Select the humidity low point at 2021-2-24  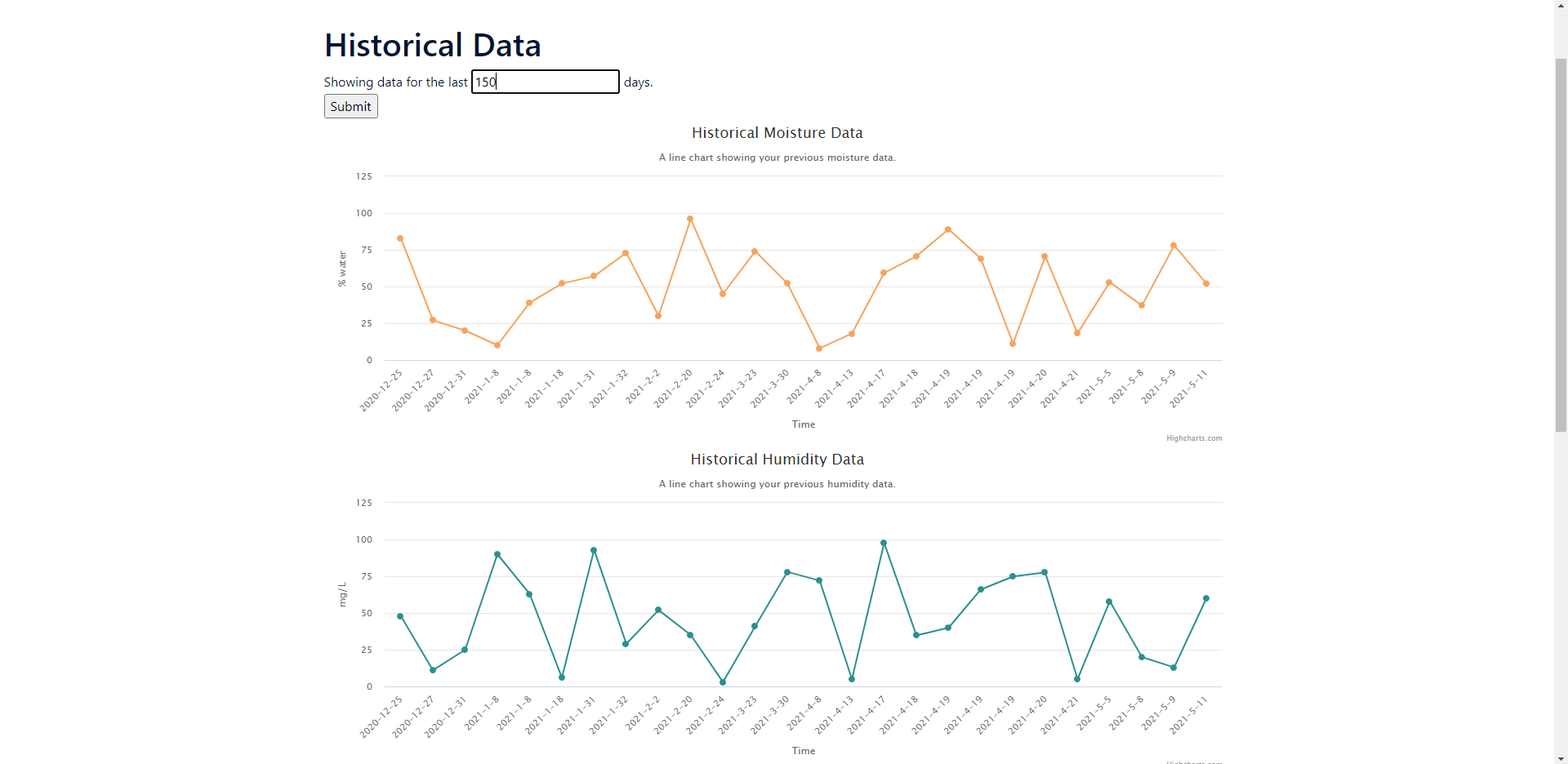(x=723, y=682)
